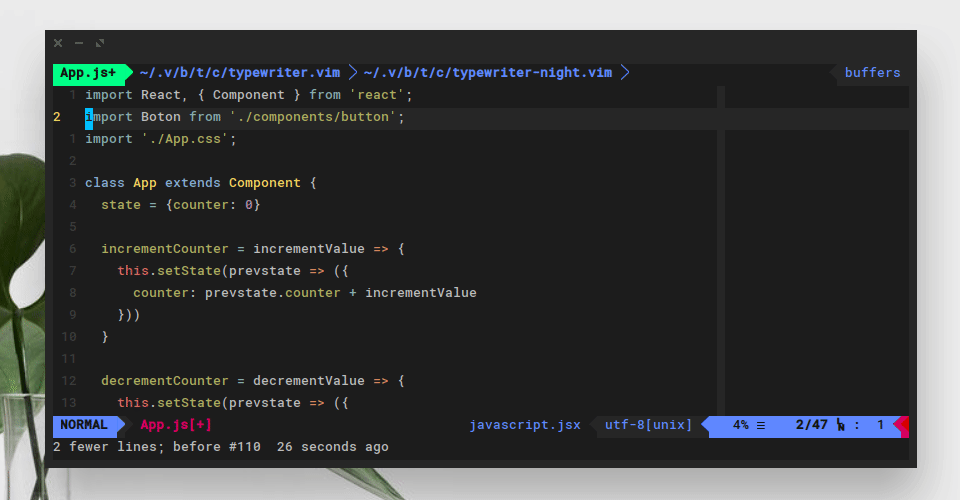Click the App.js[+] filename in the statusline

pos(176,425)
